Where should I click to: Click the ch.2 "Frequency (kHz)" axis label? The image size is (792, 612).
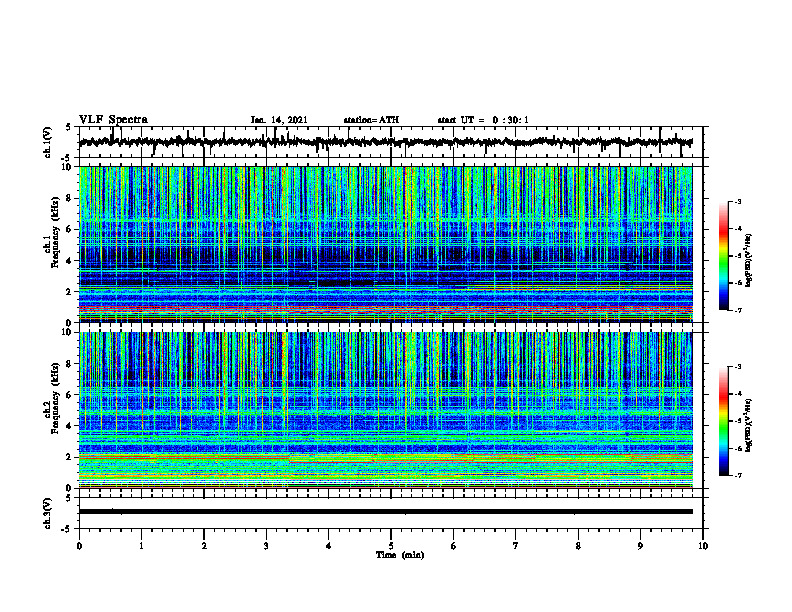coord(56,398)
